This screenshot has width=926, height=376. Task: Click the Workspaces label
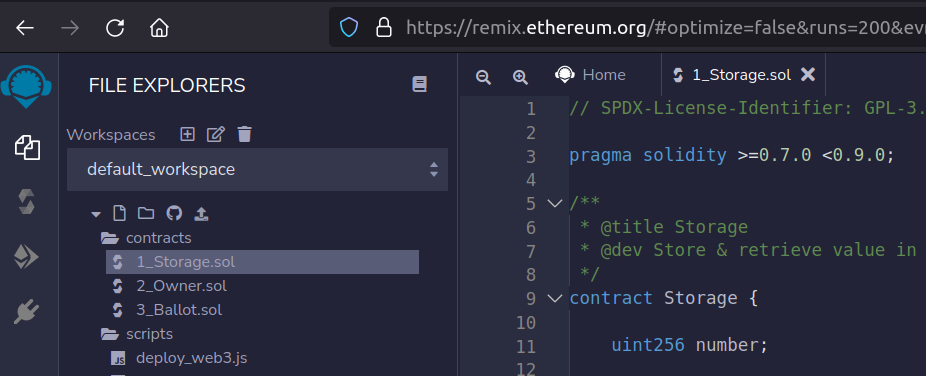[x=111, y=135]
